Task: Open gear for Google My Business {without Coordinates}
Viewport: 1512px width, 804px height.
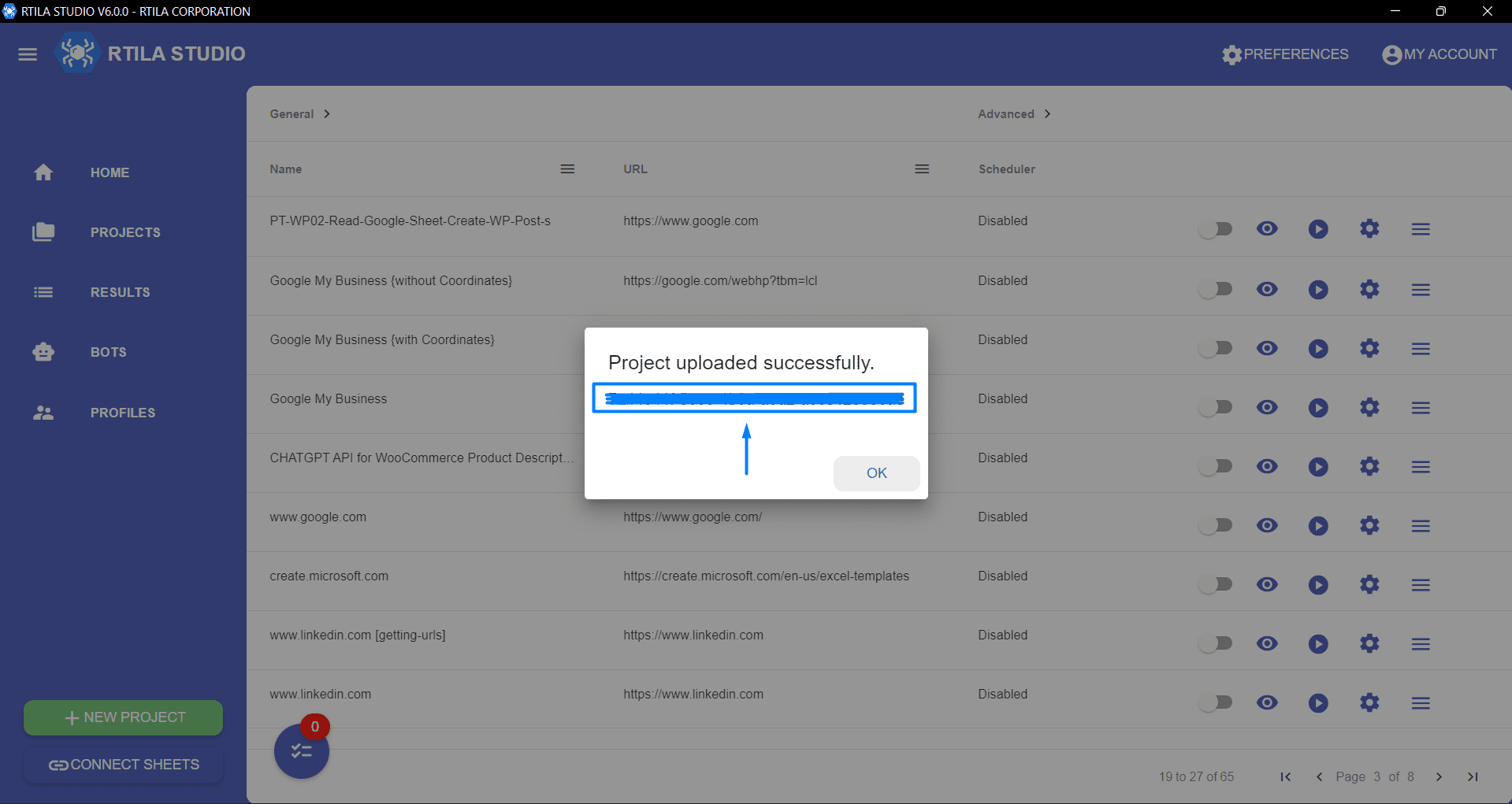Action: tap(1369, 289)
